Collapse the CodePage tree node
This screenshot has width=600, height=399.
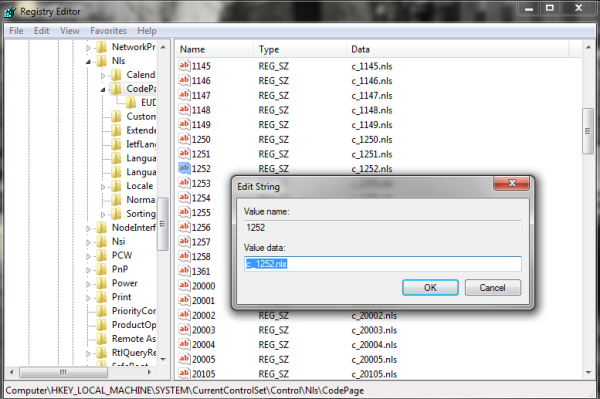(x=103, y=90)
